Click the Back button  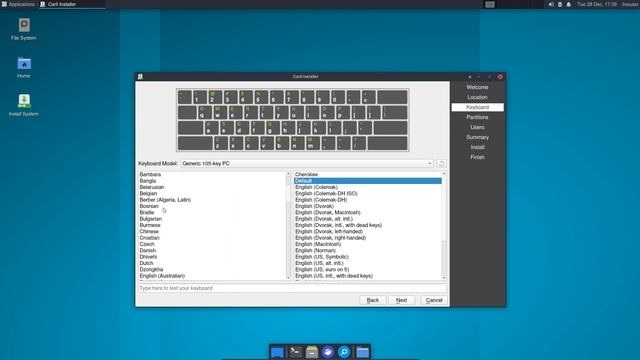373,300
